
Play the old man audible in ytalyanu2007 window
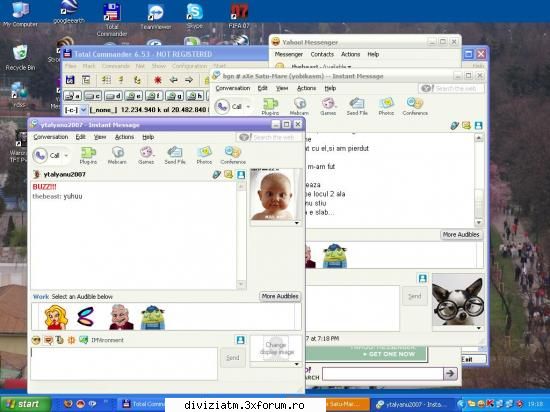tap(121, 317)
